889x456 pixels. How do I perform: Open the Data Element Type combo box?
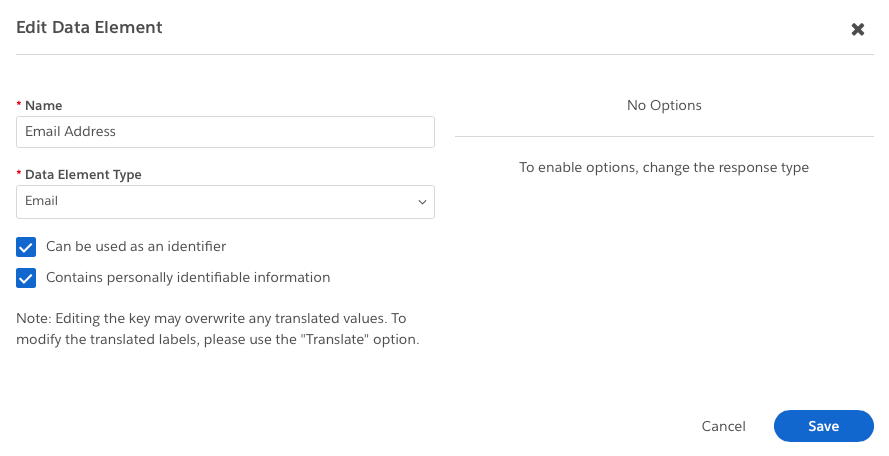(225, 202)
